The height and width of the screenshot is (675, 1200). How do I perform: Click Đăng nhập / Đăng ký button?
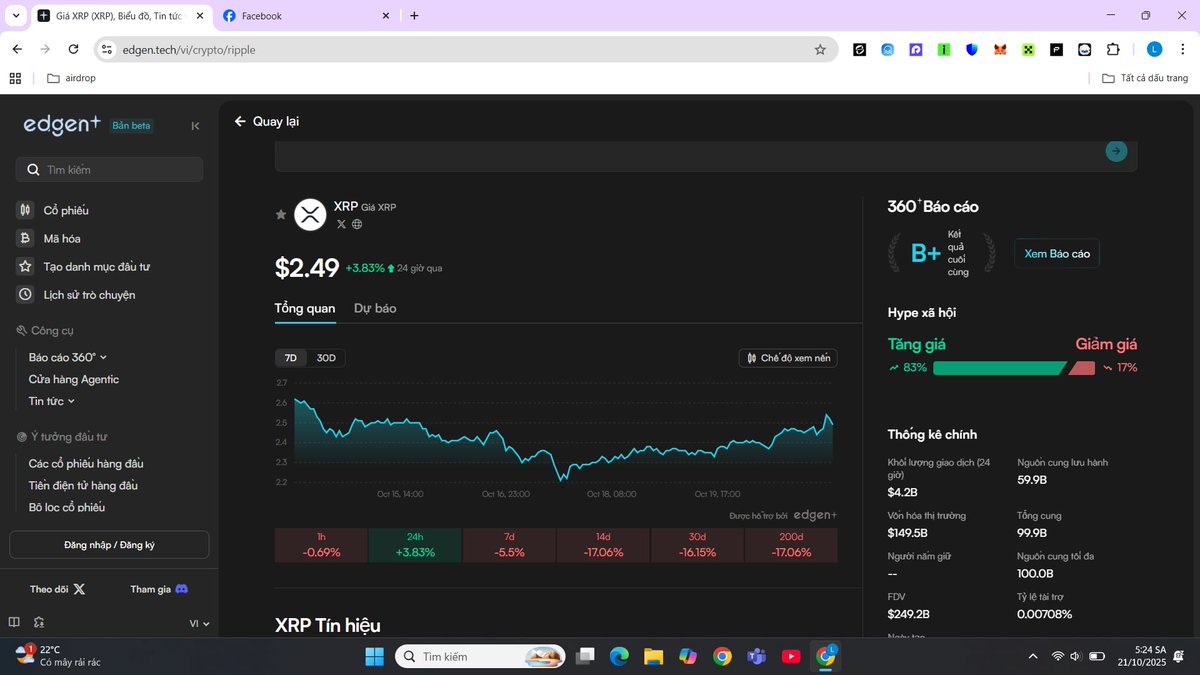[109, 545]
